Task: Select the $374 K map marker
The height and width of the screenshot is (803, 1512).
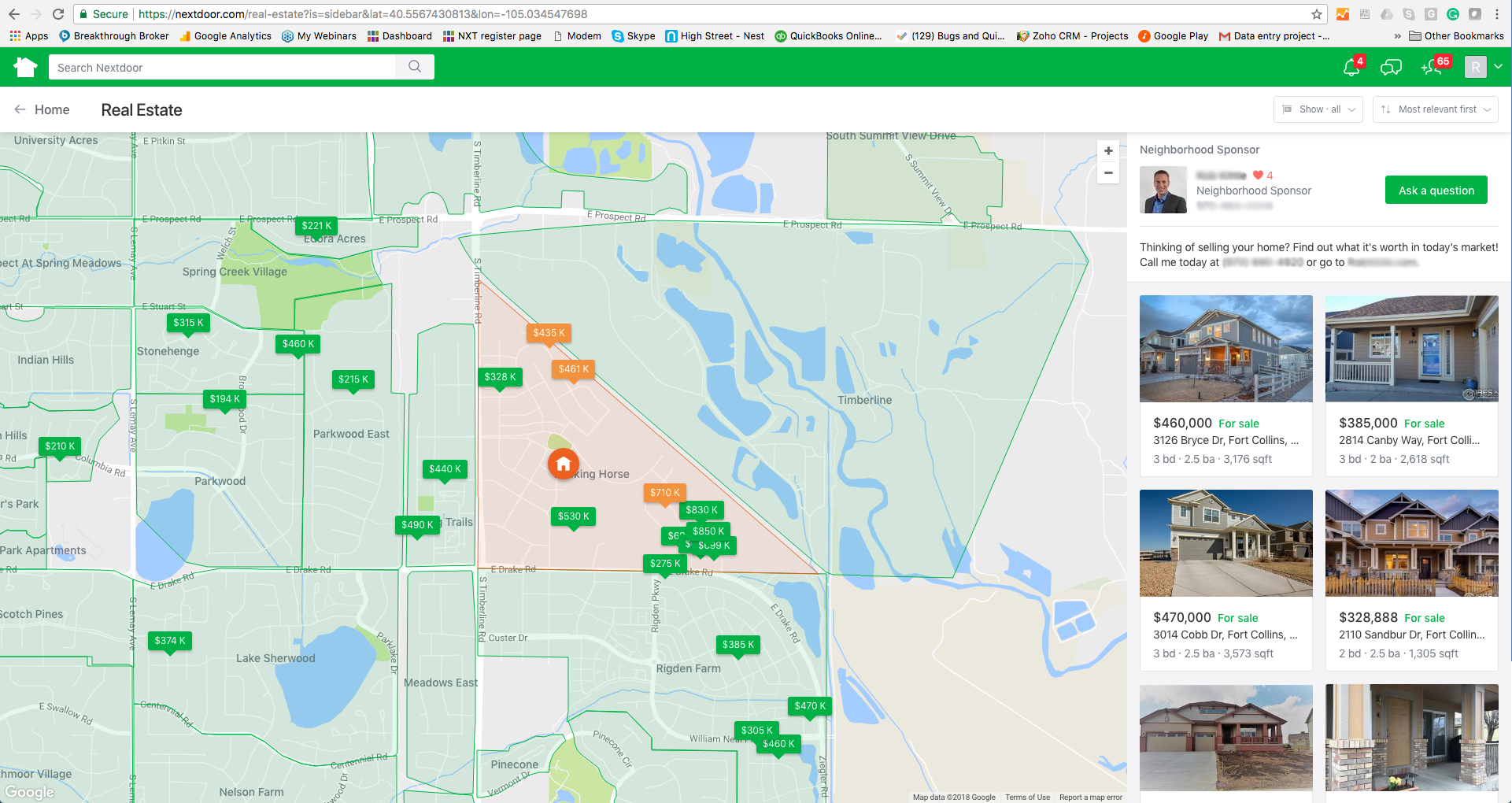Action: [x=170, y=641]
